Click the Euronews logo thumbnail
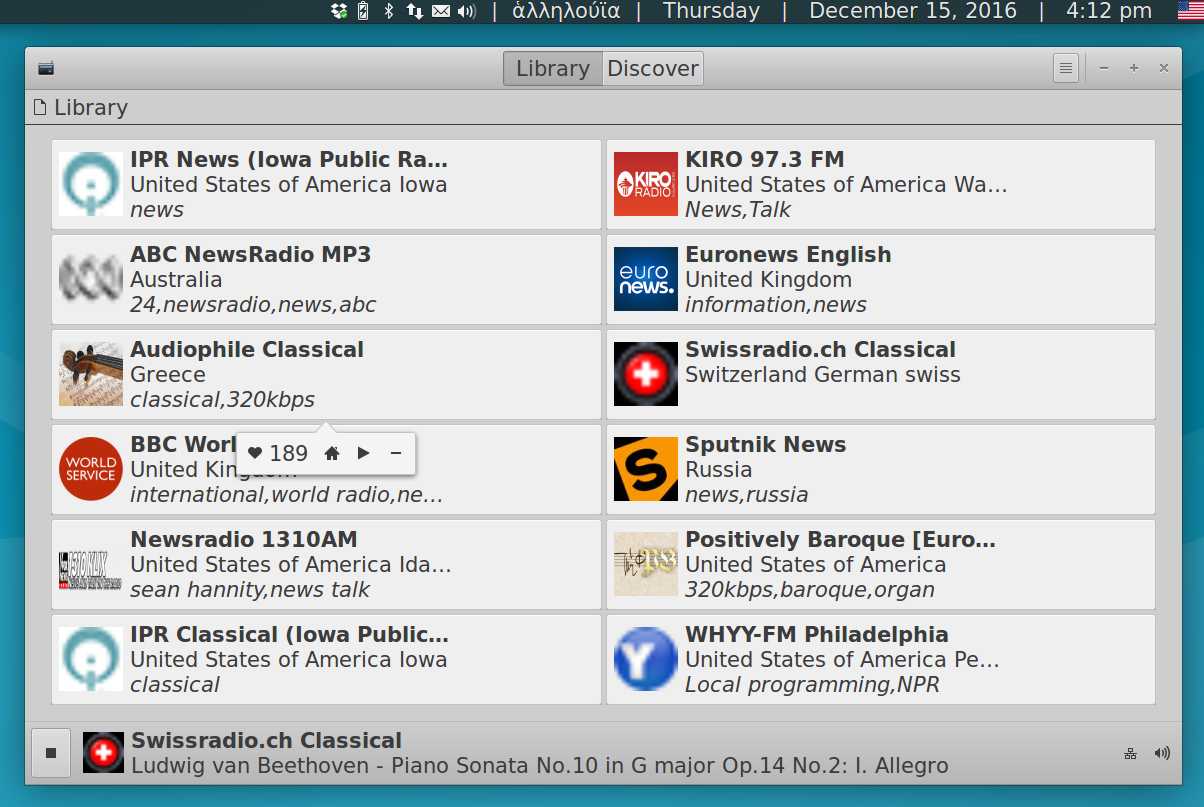1204x807 pixels. pos(646,279)
